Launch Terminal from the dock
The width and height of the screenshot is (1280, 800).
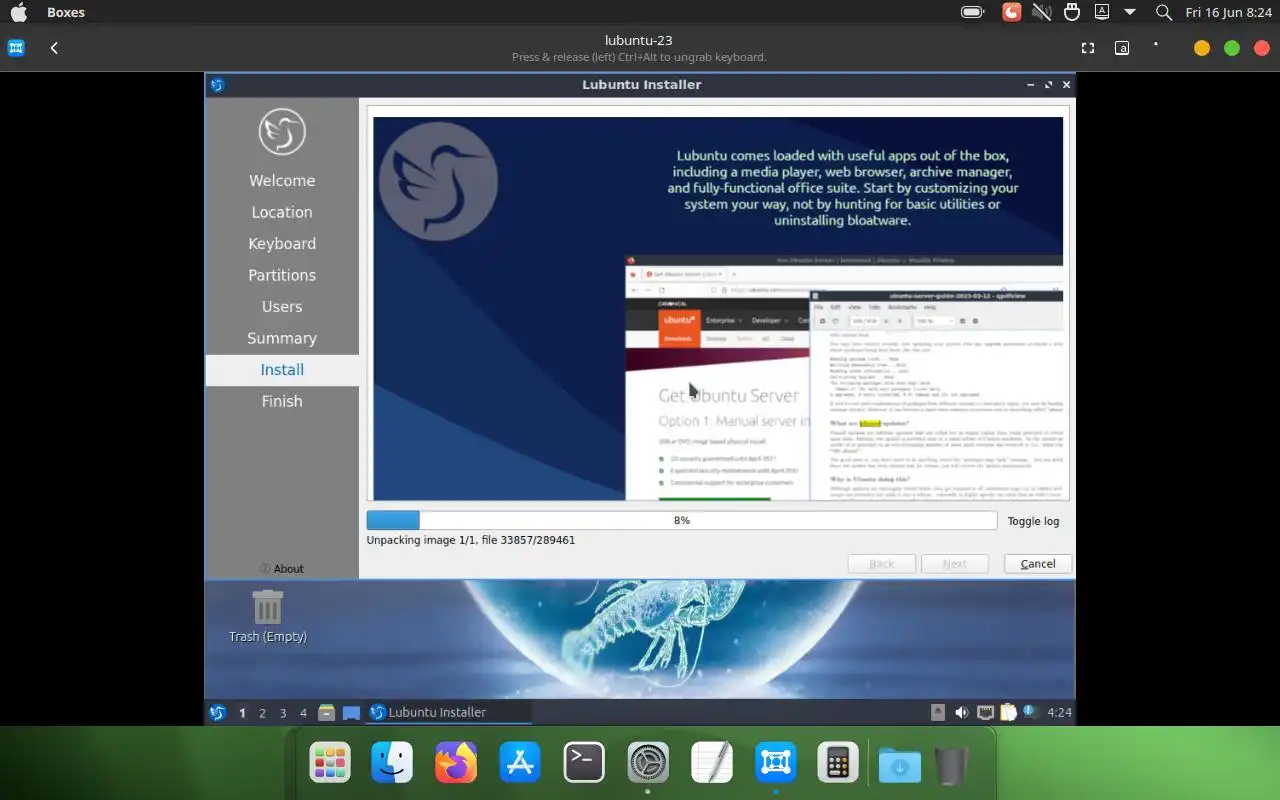tap(584, 763)
